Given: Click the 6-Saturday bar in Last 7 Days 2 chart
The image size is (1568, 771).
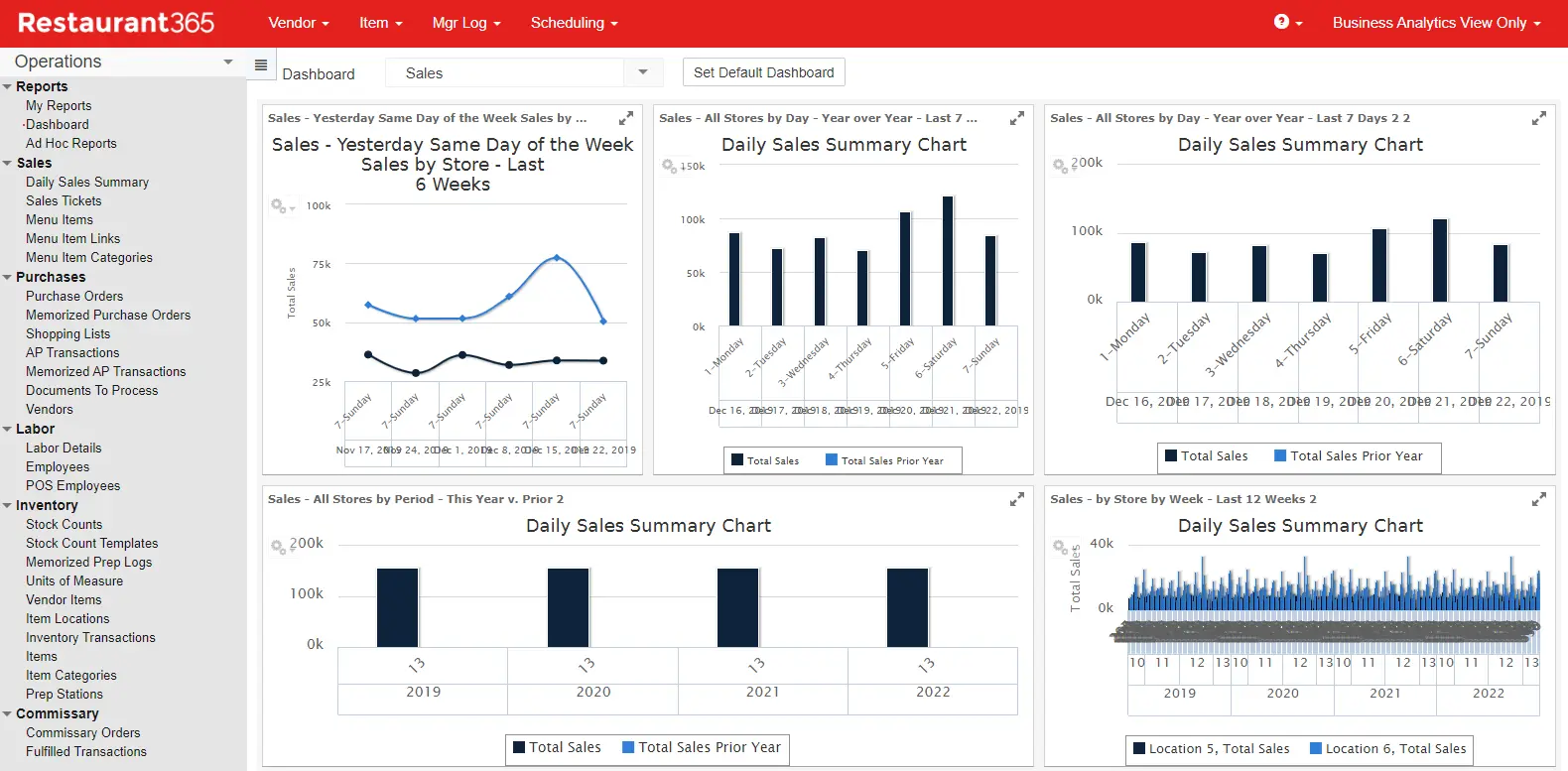Looking at the screenshot, I should point(1440,260).
